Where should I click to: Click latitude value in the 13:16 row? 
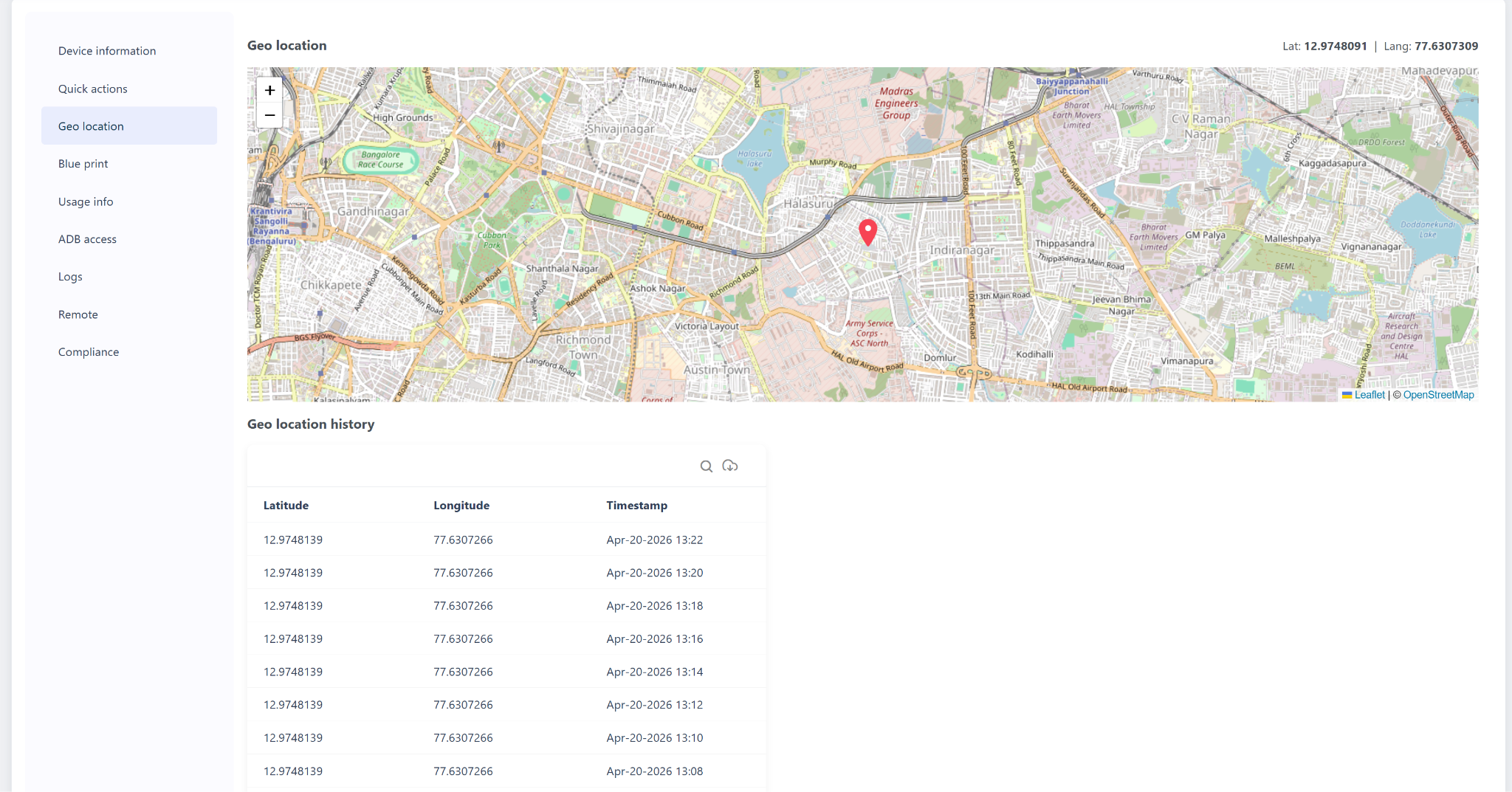(293, 638)
